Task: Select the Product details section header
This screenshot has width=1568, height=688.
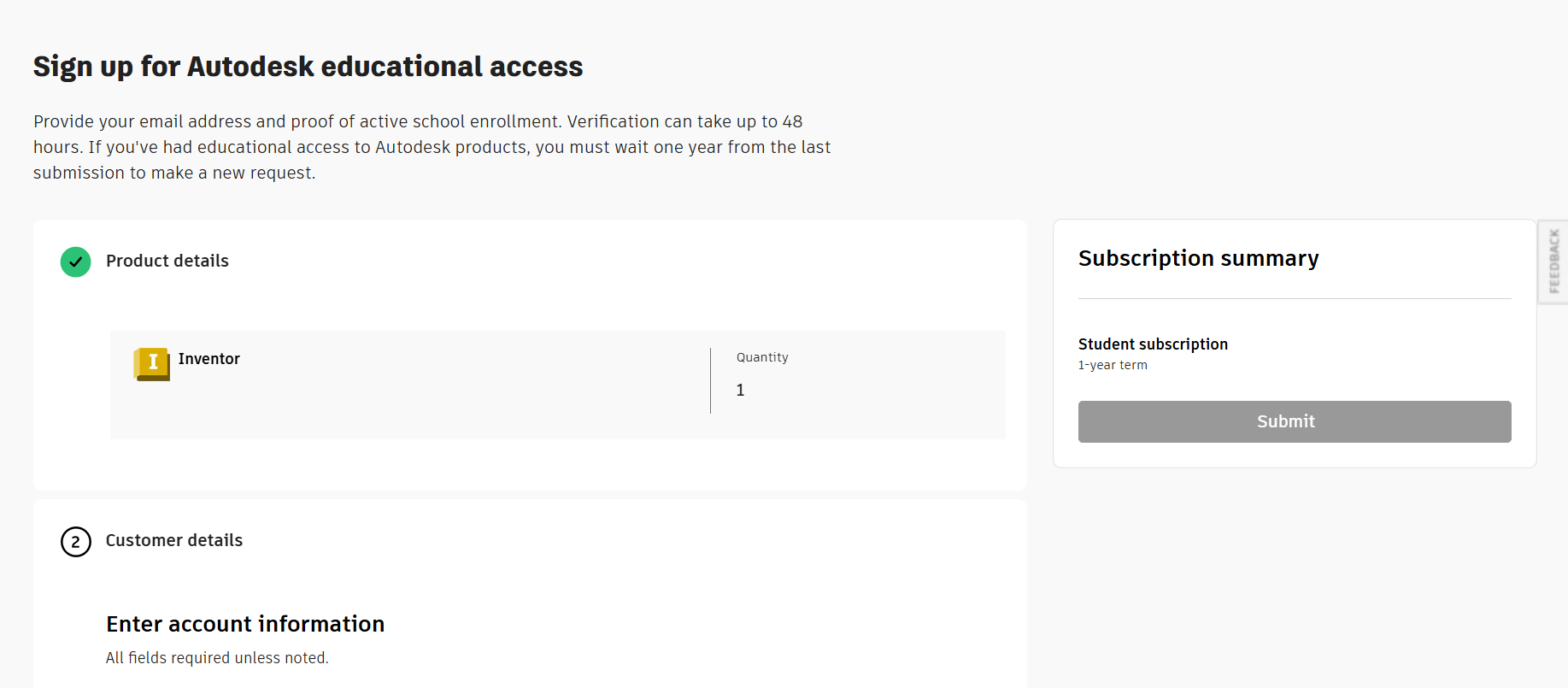Action: click(167, 262)
